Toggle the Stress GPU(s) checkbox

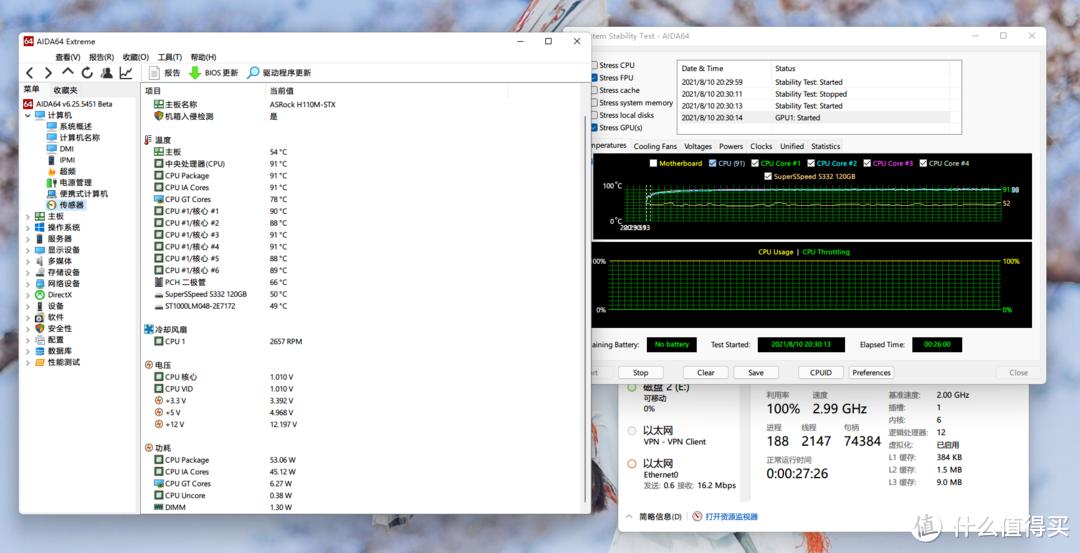click(594, 127)
